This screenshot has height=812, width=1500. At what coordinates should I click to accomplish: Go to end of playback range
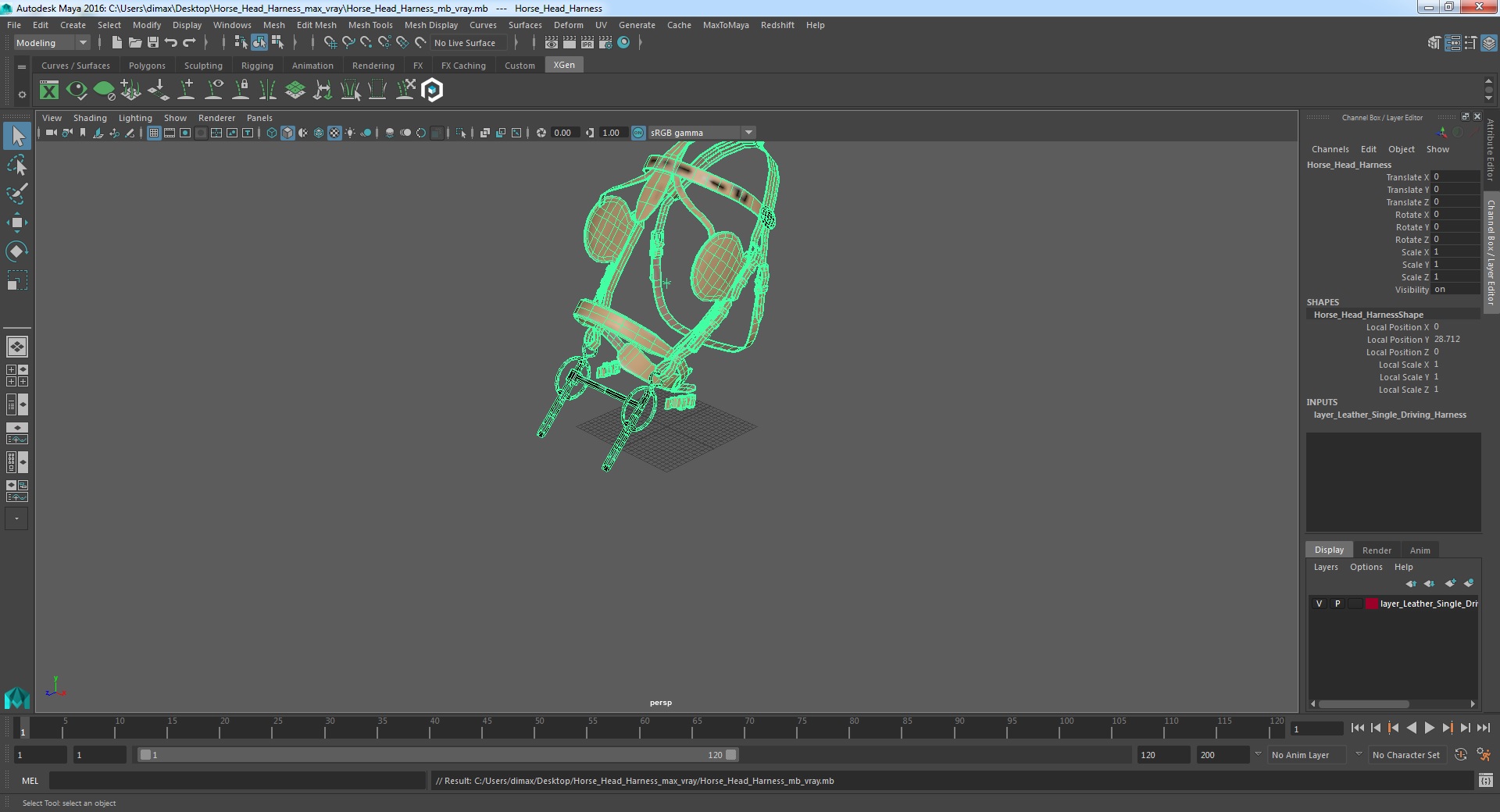coord(1484,728)
